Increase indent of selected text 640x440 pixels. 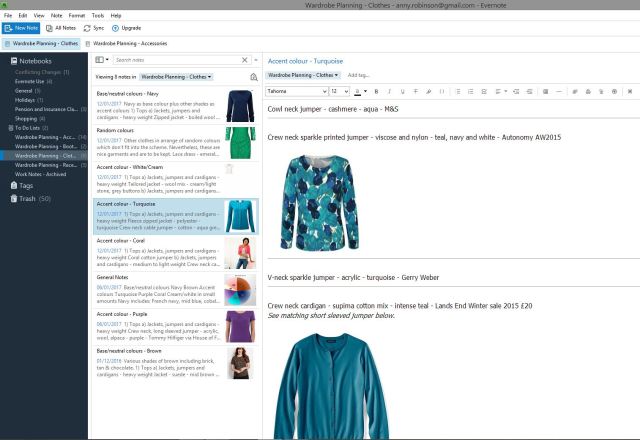point(516,91)
